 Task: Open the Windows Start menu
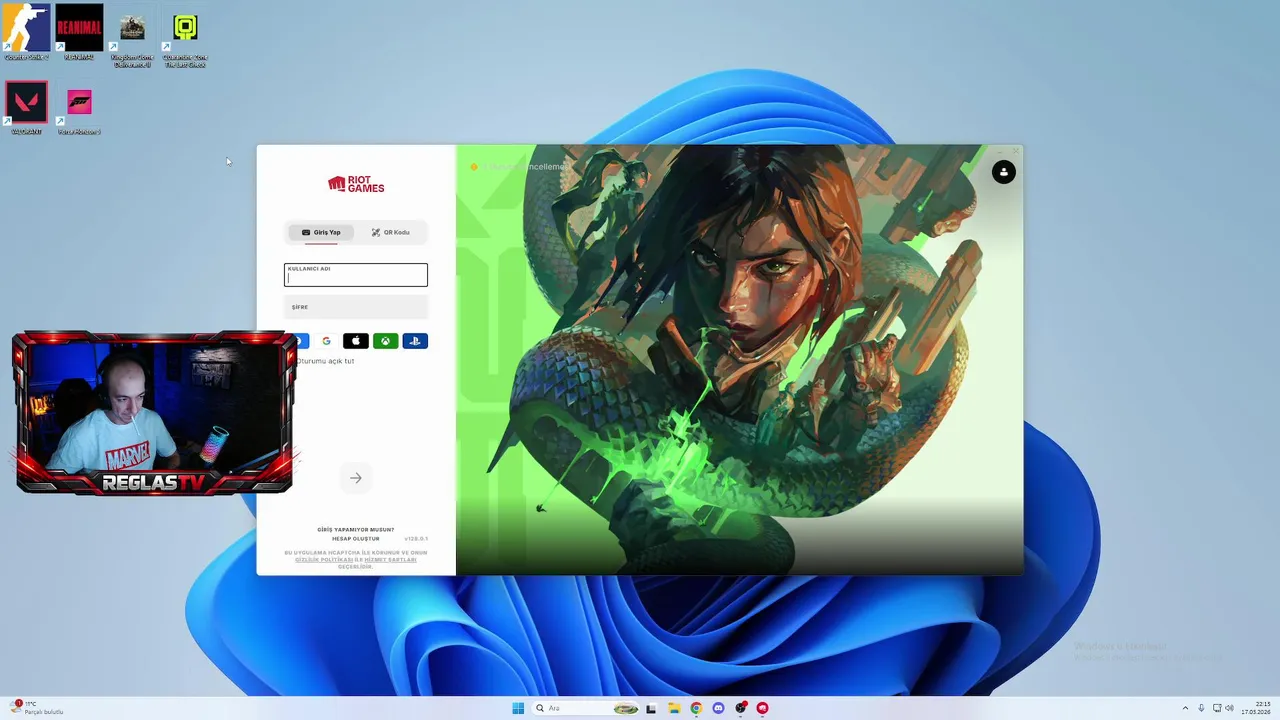pyautogui.click(x=518, y=708)
